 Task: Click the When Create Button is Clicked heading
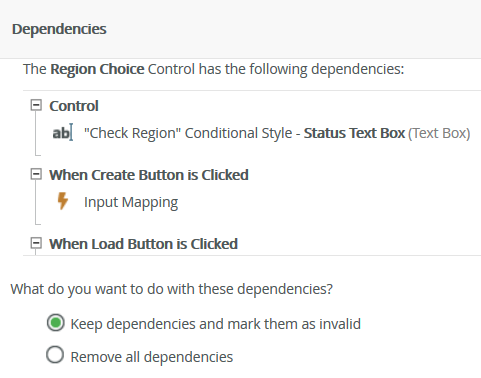click(x=149, y=175)
